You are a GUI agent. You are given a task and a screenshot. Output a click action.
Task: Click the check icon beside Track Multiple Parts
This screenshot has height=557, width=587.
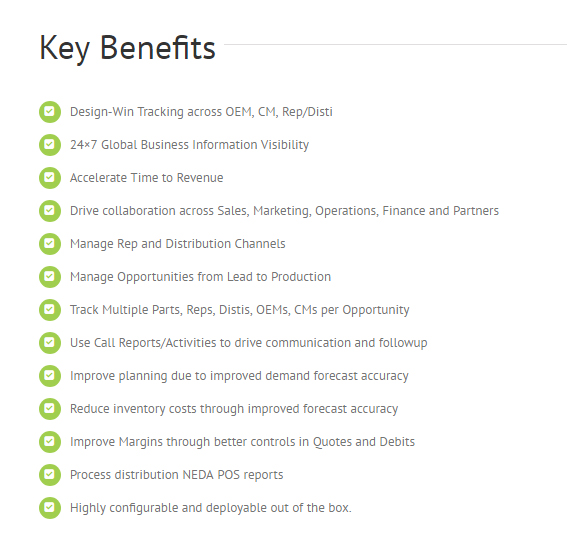pyautogui.click(x=50, y=310)
